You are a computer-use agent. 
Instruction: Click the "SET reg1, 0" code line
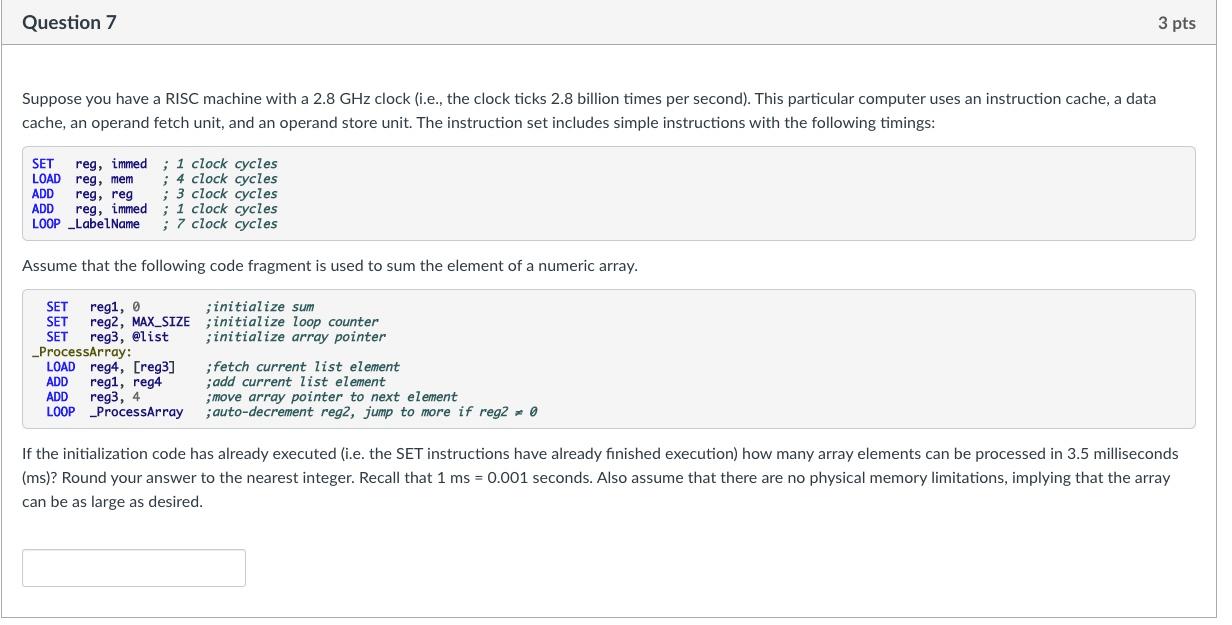pos(93,307)
